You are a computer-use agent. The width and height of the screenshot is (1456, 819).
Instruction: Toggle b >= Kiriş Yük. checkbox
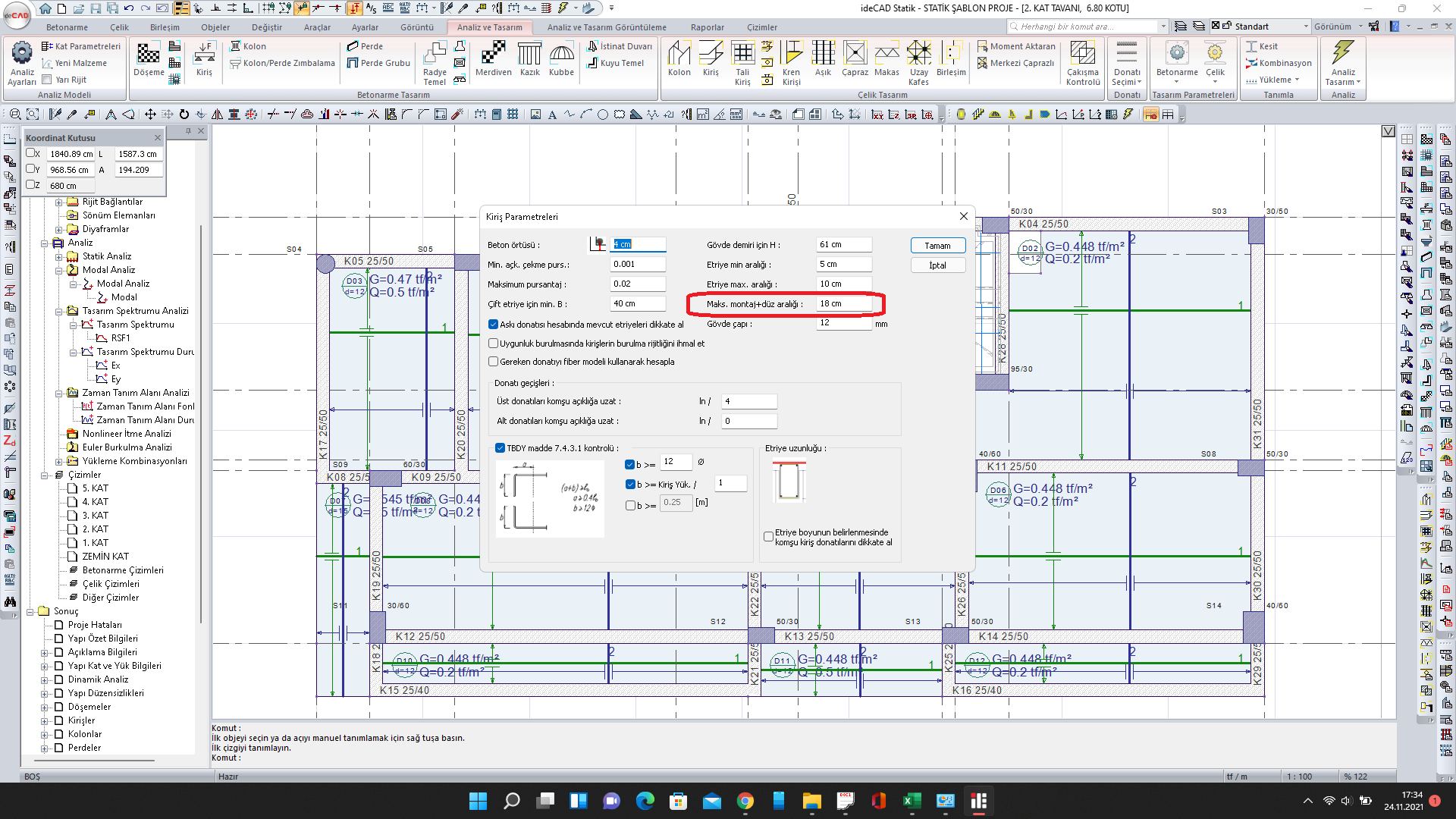point(630,485)
